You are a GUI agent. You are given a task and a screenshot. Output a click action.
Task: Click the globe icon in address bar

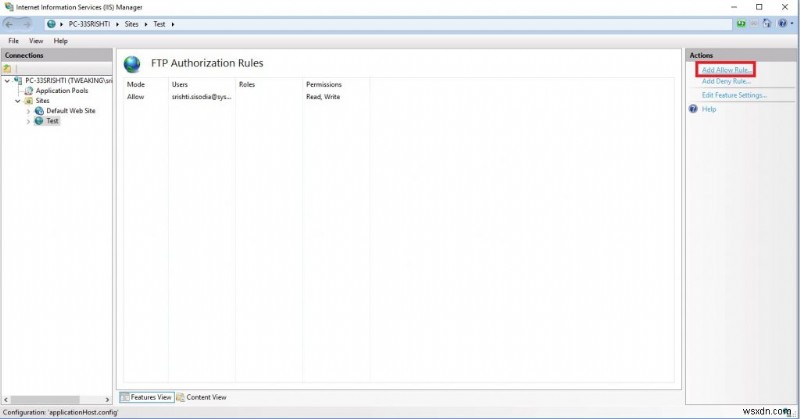click(x=52, y=24)
